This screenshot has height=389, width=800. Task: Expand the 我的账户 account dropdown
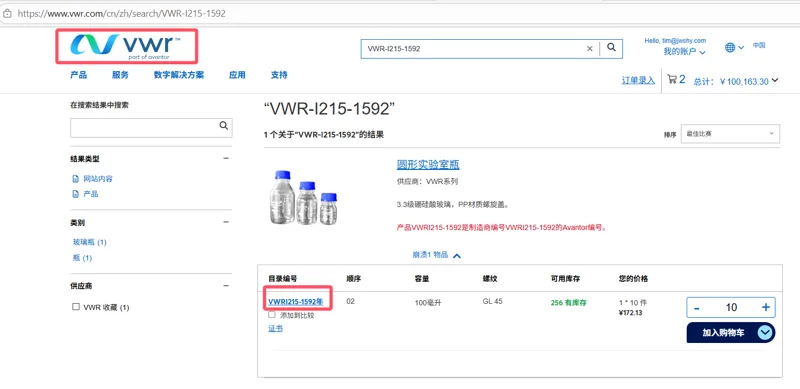tap(684, 52)
